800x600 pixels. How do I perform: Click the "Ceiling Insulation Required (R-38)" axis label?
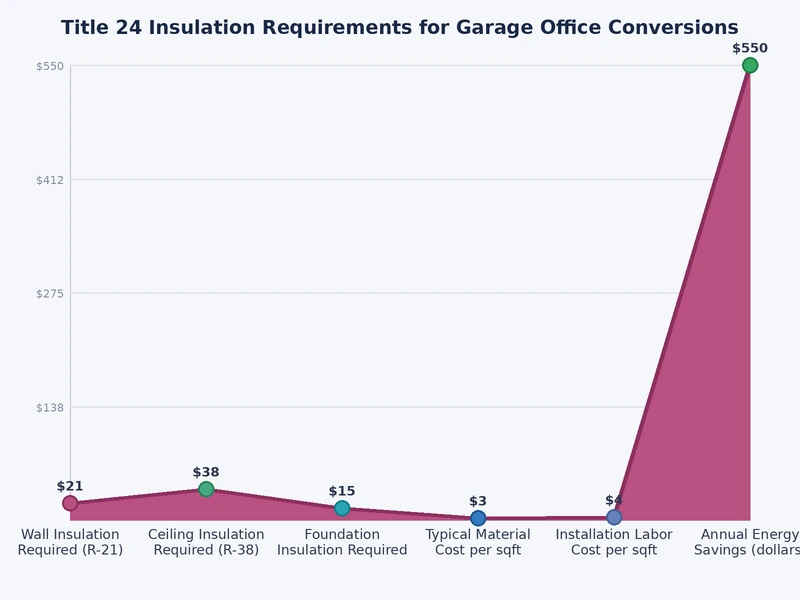206,542
